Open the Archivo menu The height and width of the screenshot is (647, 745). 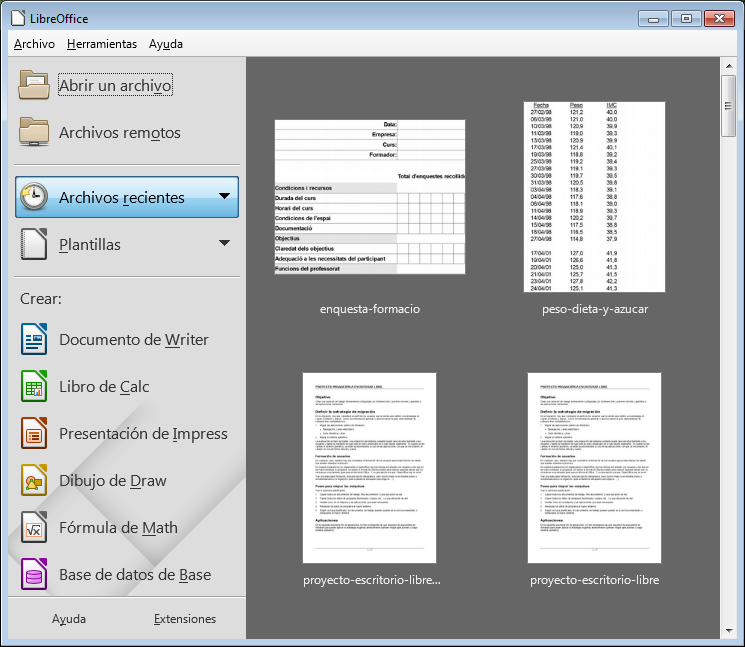coord(34,44)
